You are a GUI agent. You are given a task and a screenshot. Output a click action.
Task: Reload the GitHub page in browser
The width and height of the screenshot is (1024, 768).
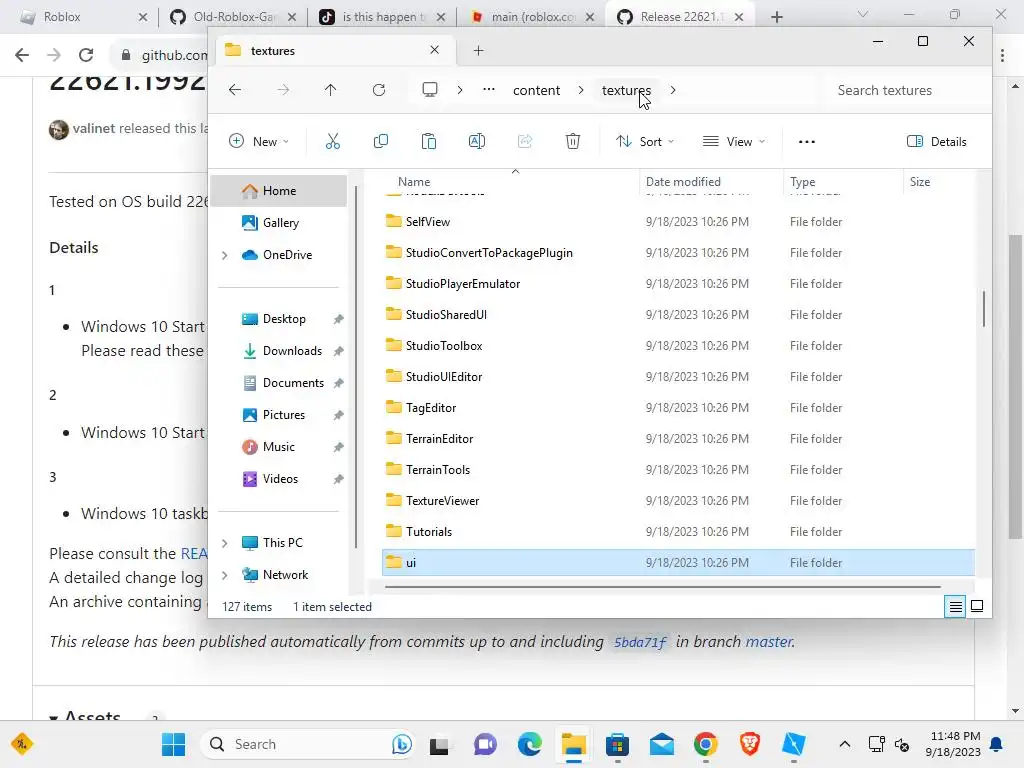point(86,55)
